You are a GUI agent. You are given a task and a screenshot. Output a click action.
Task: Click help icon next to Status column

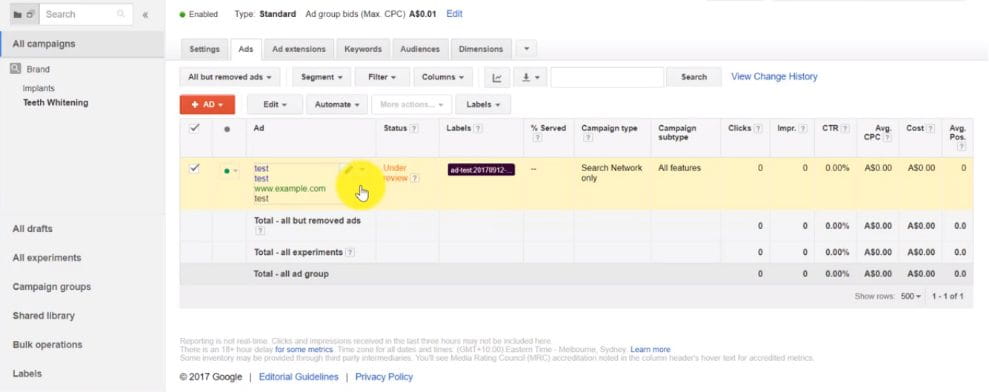pyautogui.click(x=414, y=128)
